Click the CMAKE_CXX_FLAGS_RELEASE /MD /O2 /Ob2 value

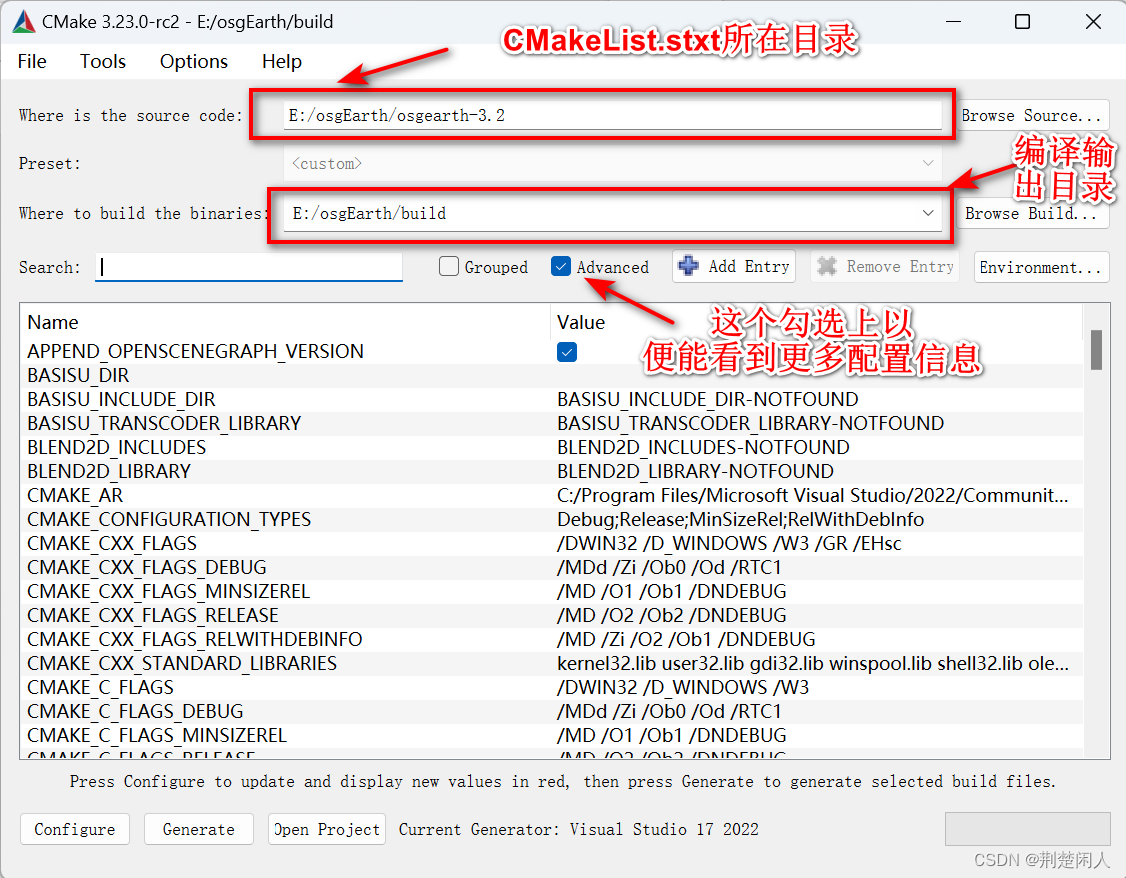[671, 615]
